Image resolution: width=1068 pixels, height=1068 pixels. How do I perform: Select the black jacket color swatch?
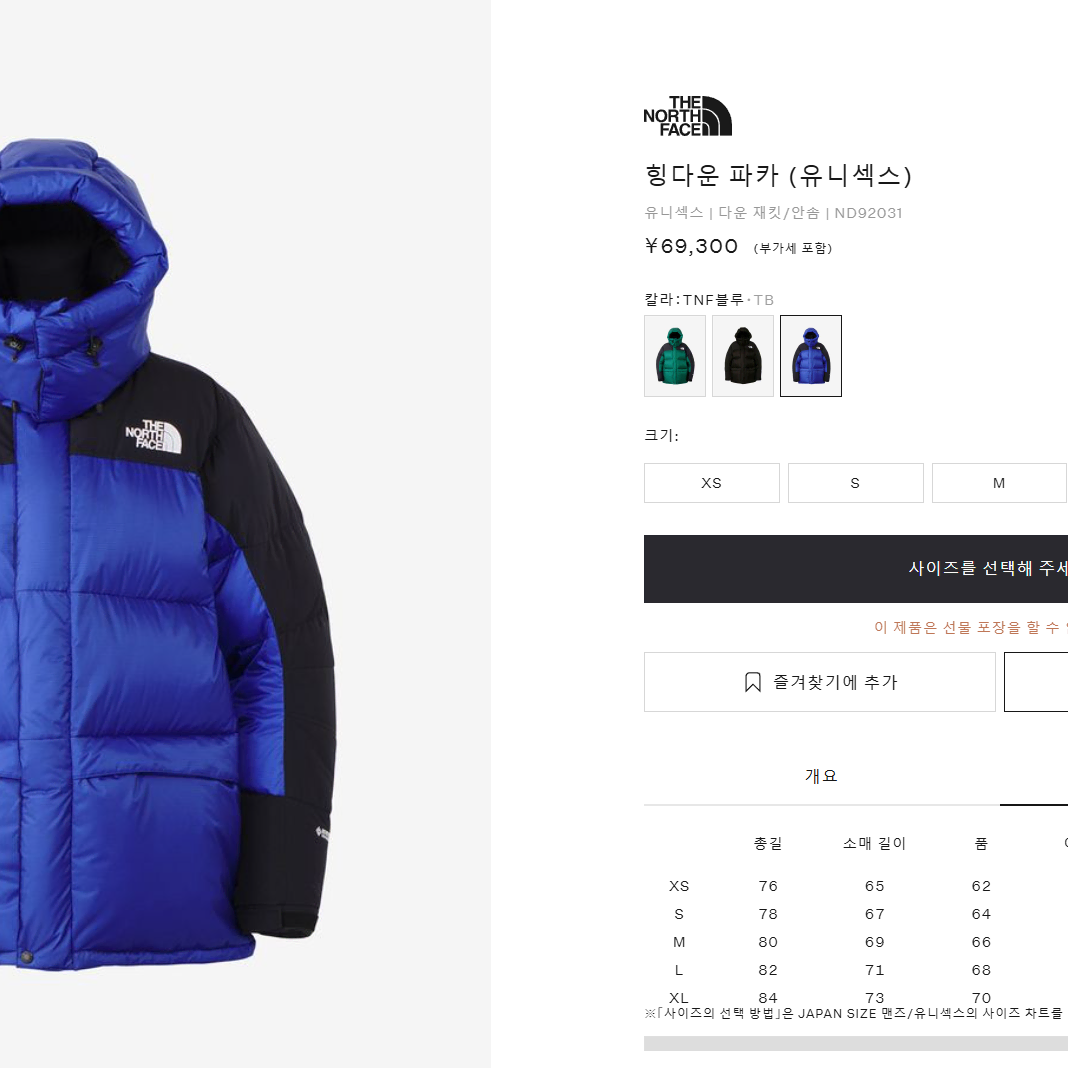tap(743, 356)
